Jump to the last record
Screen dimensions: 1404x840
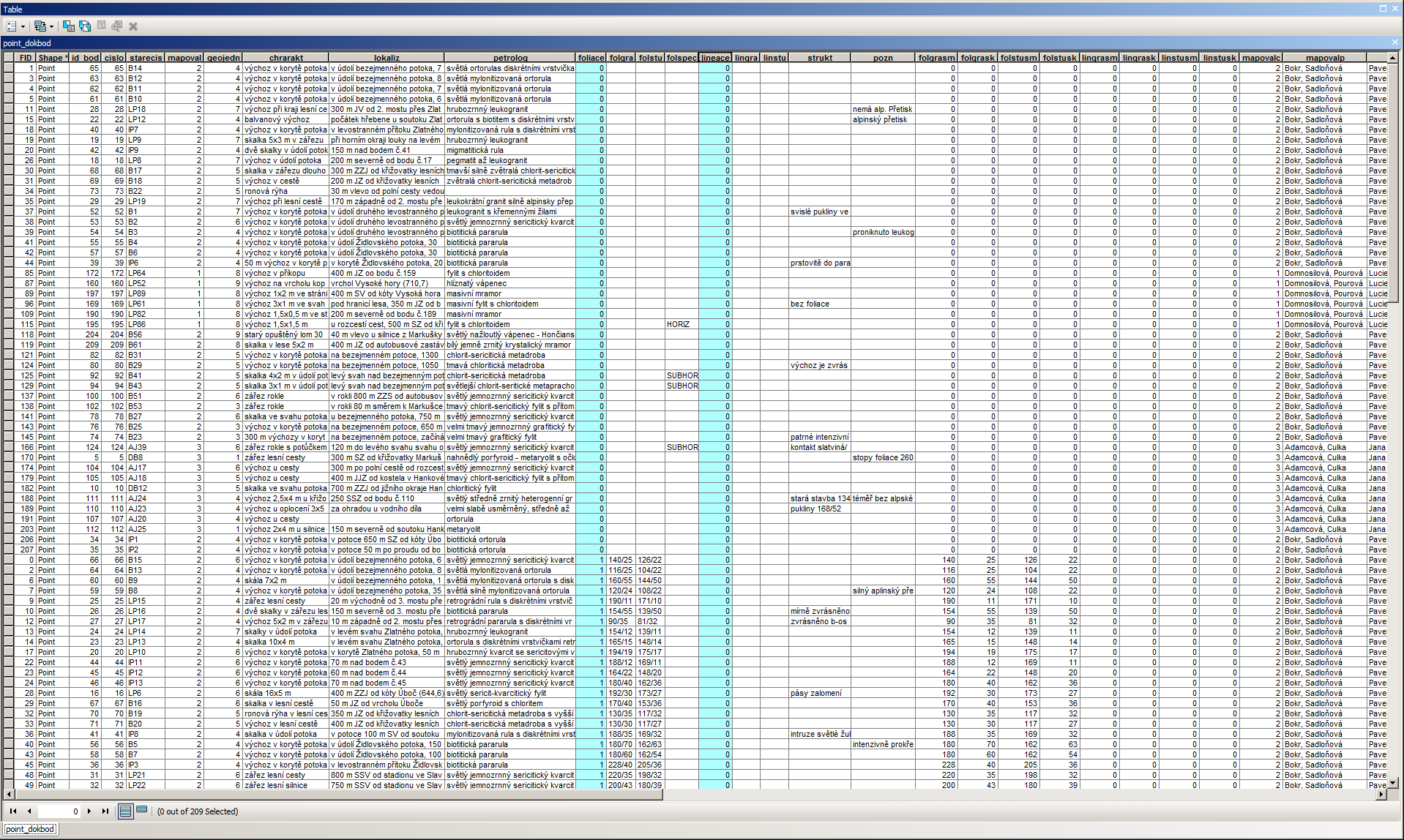(x=105, y=811)
